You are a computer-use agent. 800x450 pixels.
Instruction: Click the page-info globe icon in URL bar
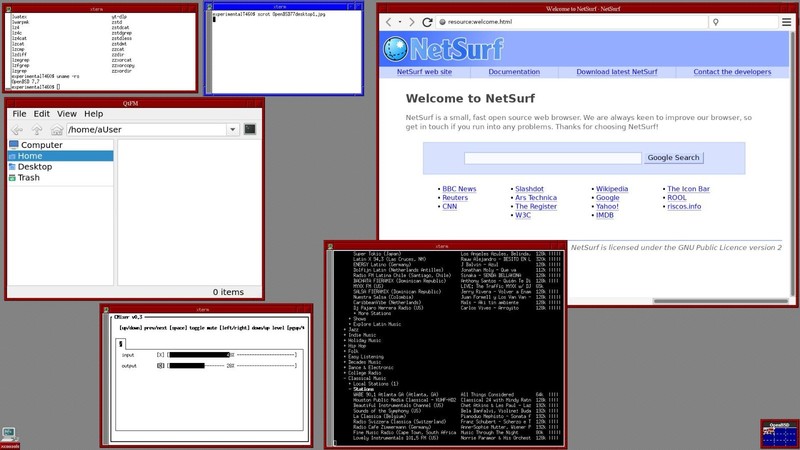tap(442, 22)
